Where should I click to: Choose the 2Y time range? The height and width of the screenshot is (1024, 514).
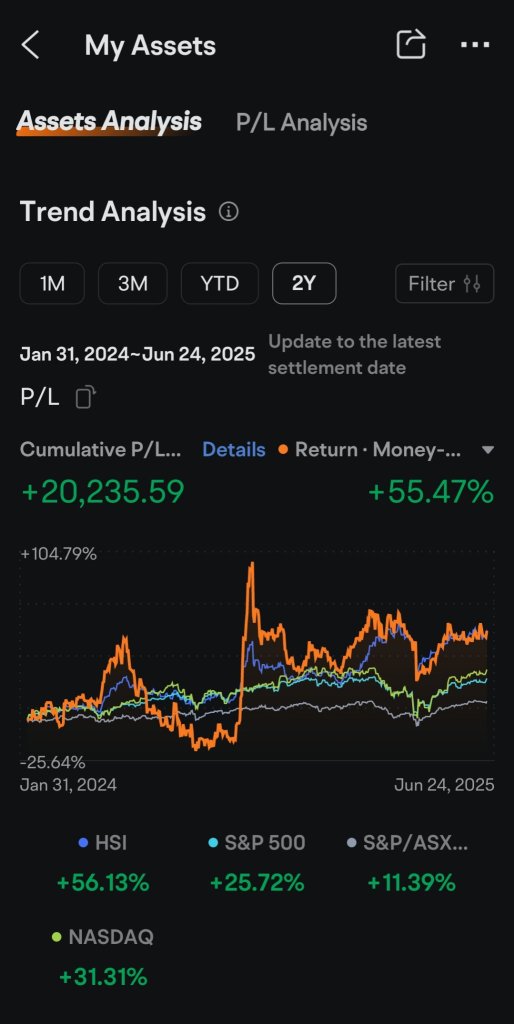[304, 283]
